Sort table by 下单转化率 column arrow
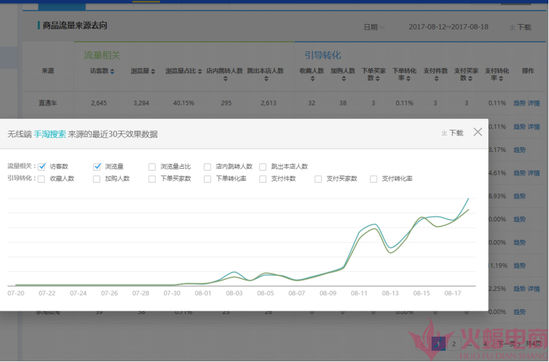 click(x=408, y=78)
